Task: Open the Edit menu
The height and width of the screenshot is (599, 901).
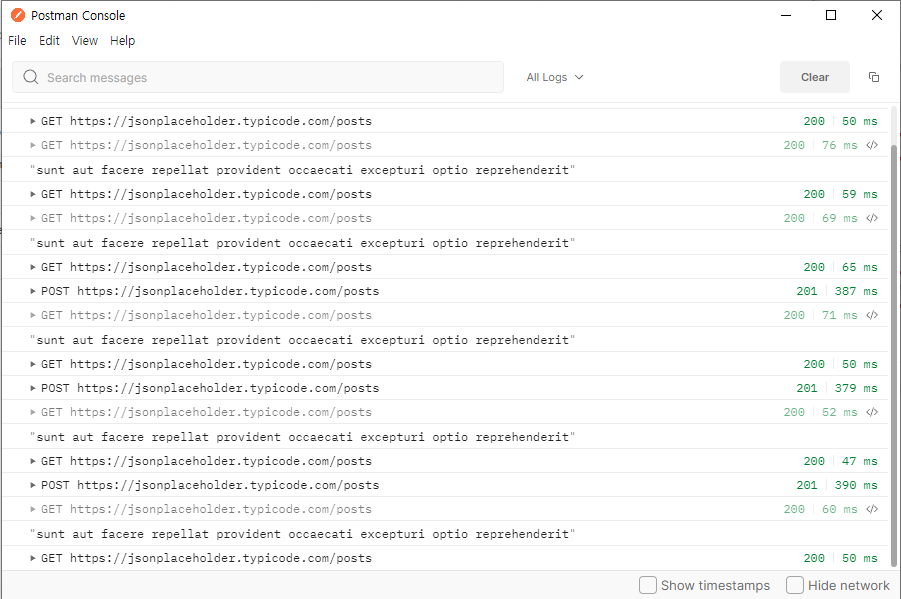Action: tap(49, 41)
